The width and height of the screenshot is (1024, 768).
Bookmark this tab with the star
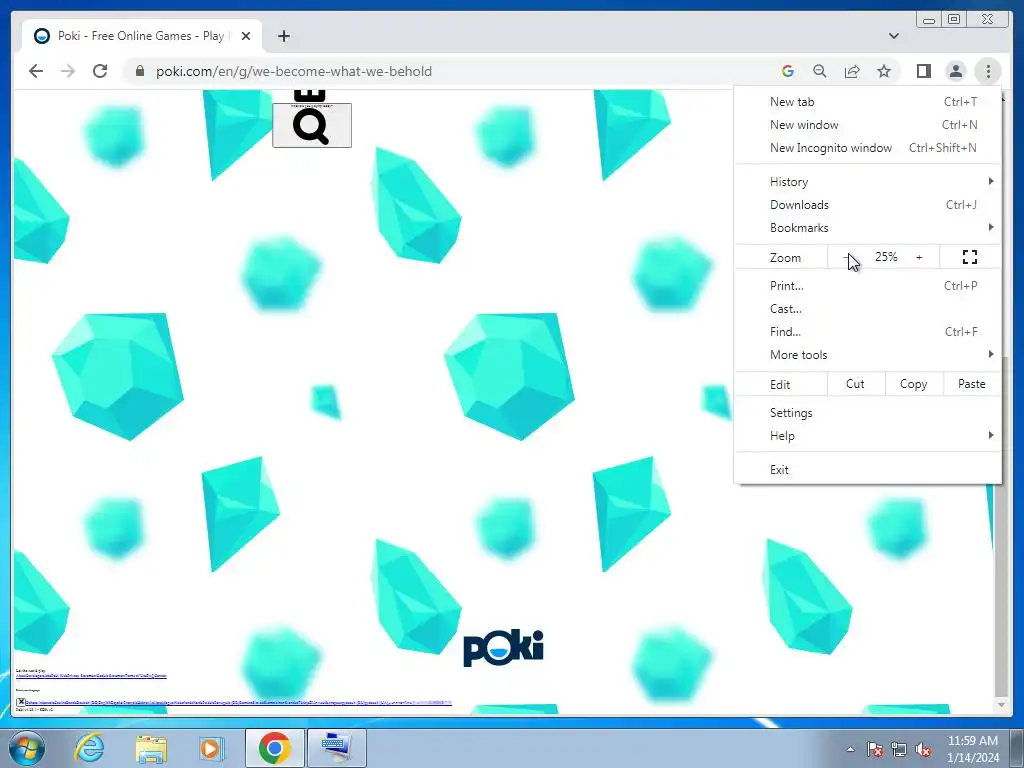pyautogui.click(x=884, y=71)
